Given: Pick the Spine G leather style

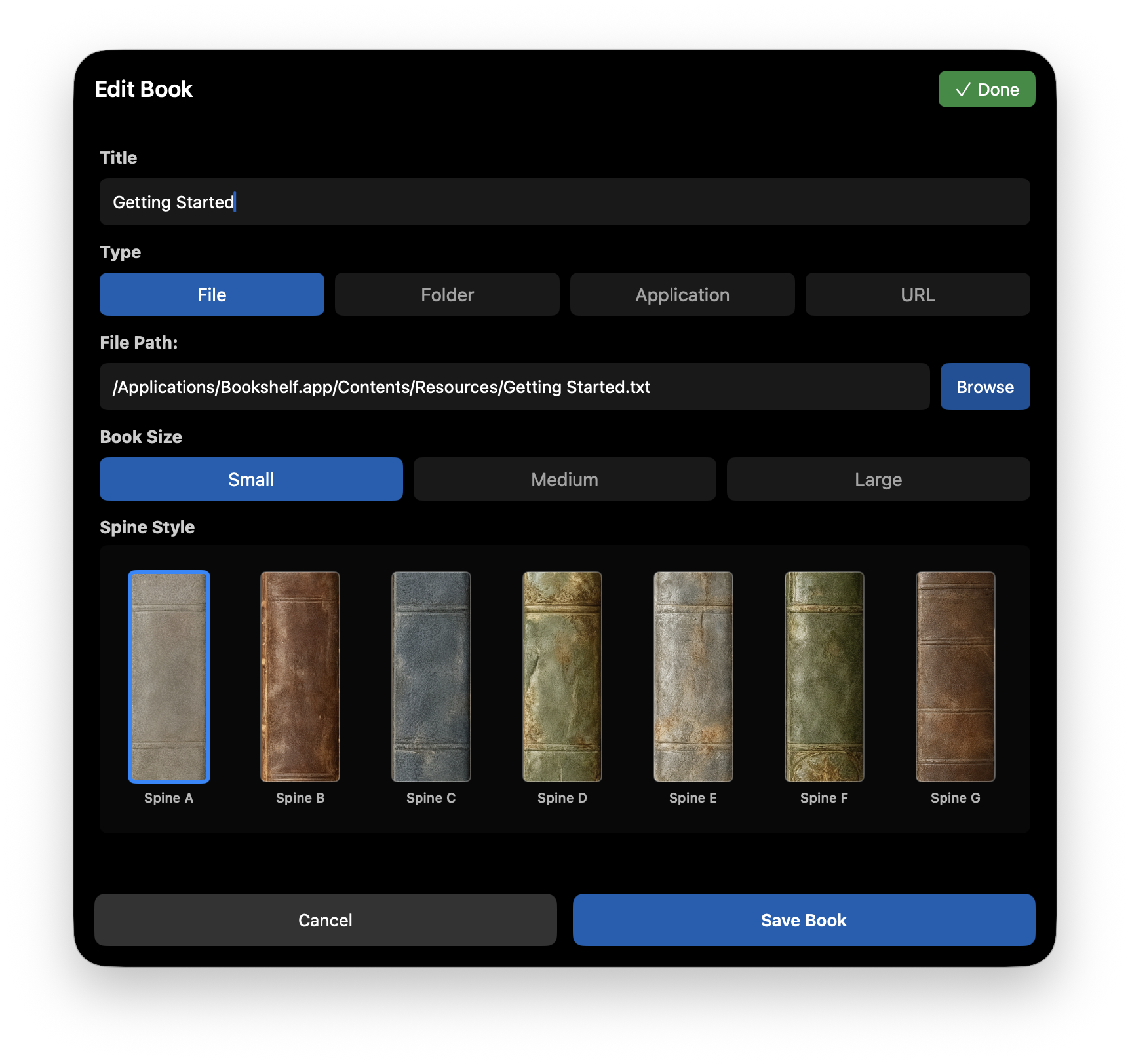Looking at the screenshot, I should (956, 676).
